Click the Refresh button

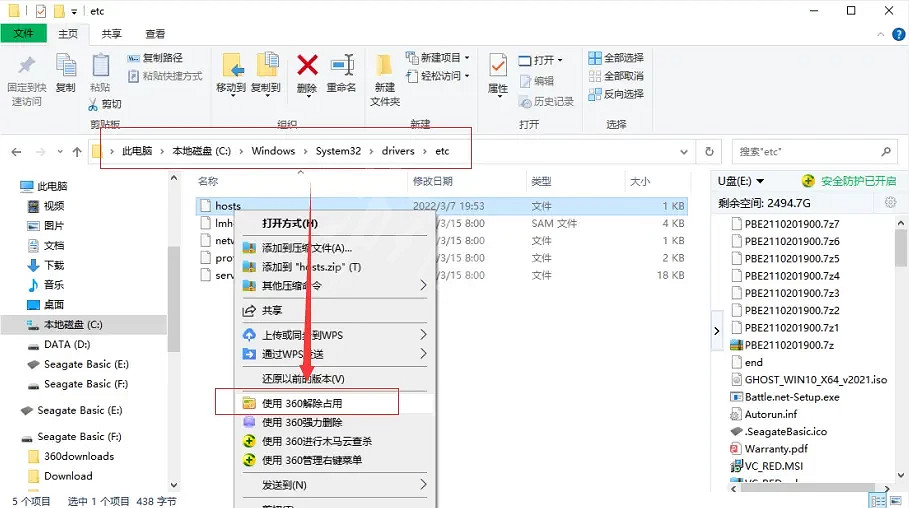709,151
